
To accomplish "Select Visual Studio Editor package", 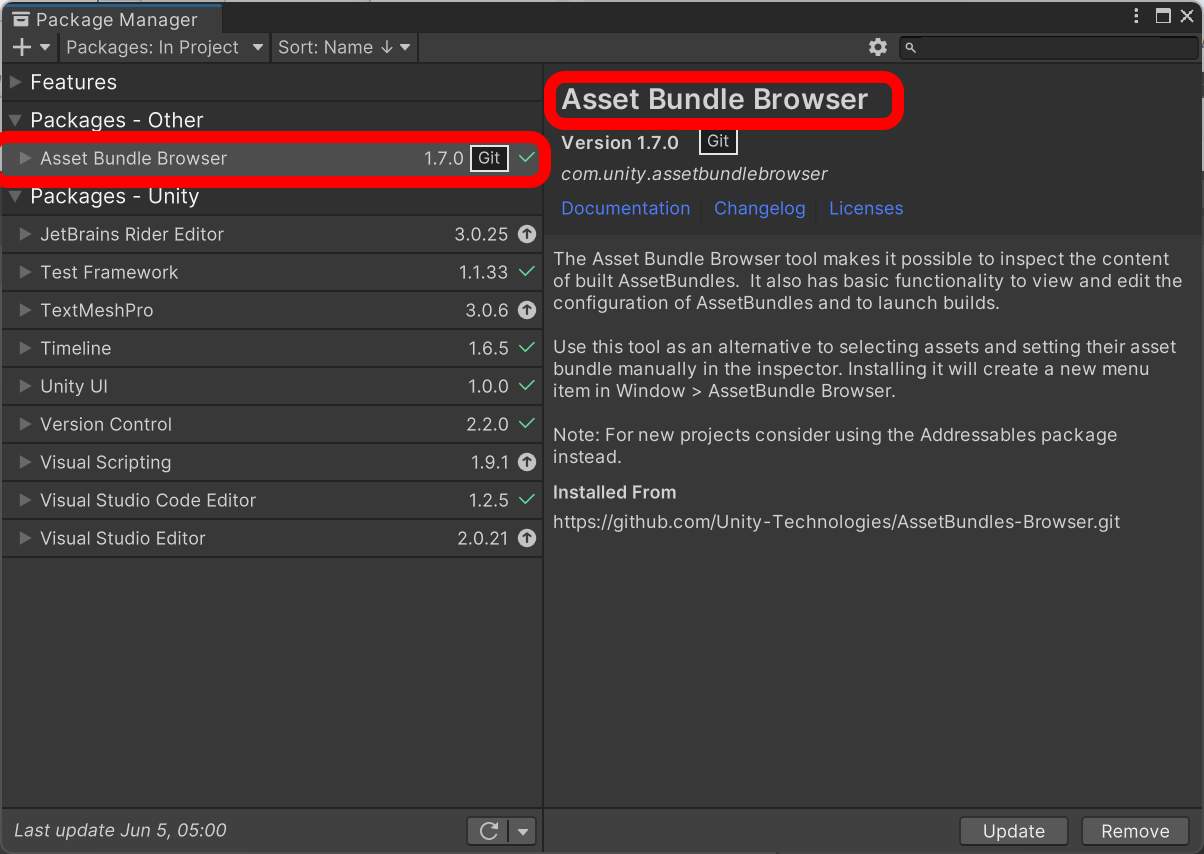I will click(272, 538).
